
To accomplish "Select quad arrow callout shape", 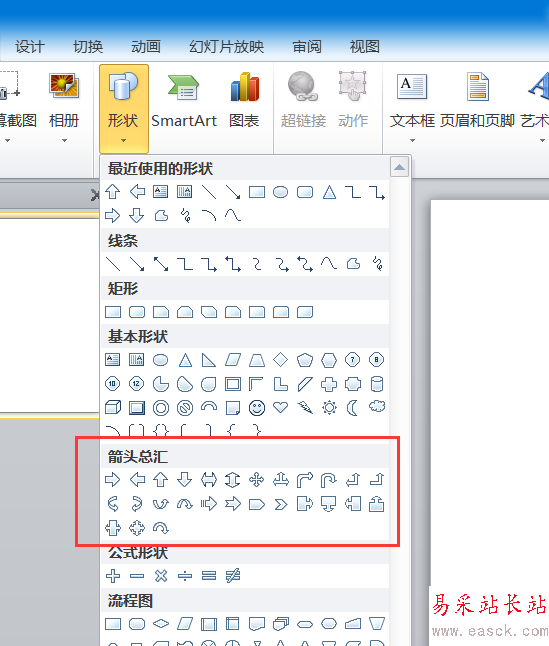I will (x=137, y=528).
